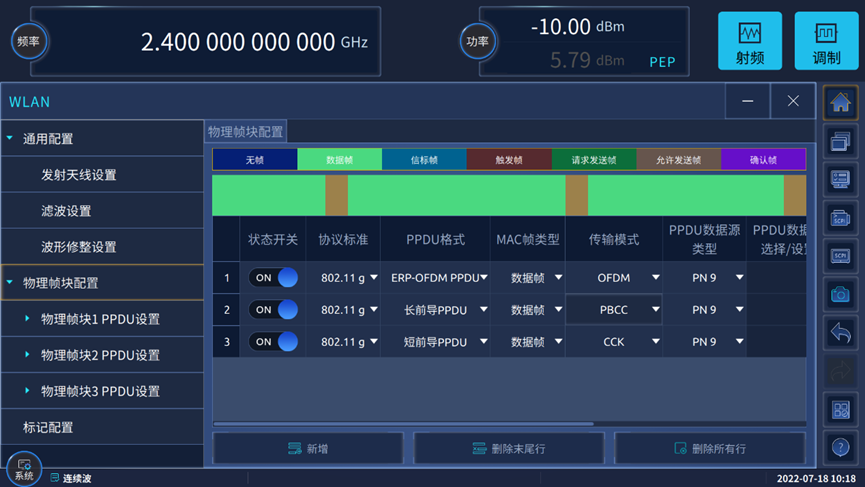Click the 新增 add row button

308,448
